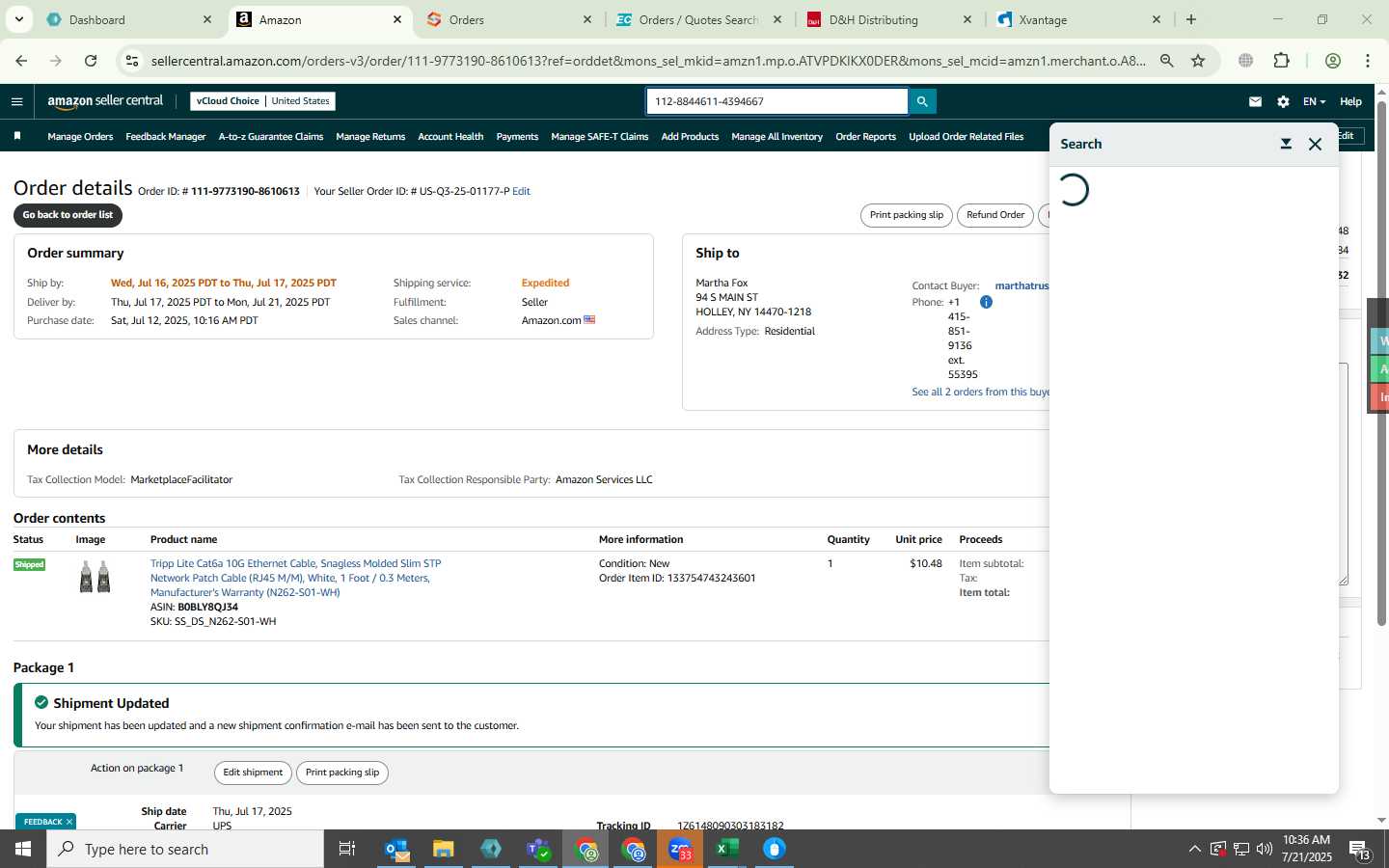
Task: Open the Chrome three-dot menu
Action: pos(1368,61)
